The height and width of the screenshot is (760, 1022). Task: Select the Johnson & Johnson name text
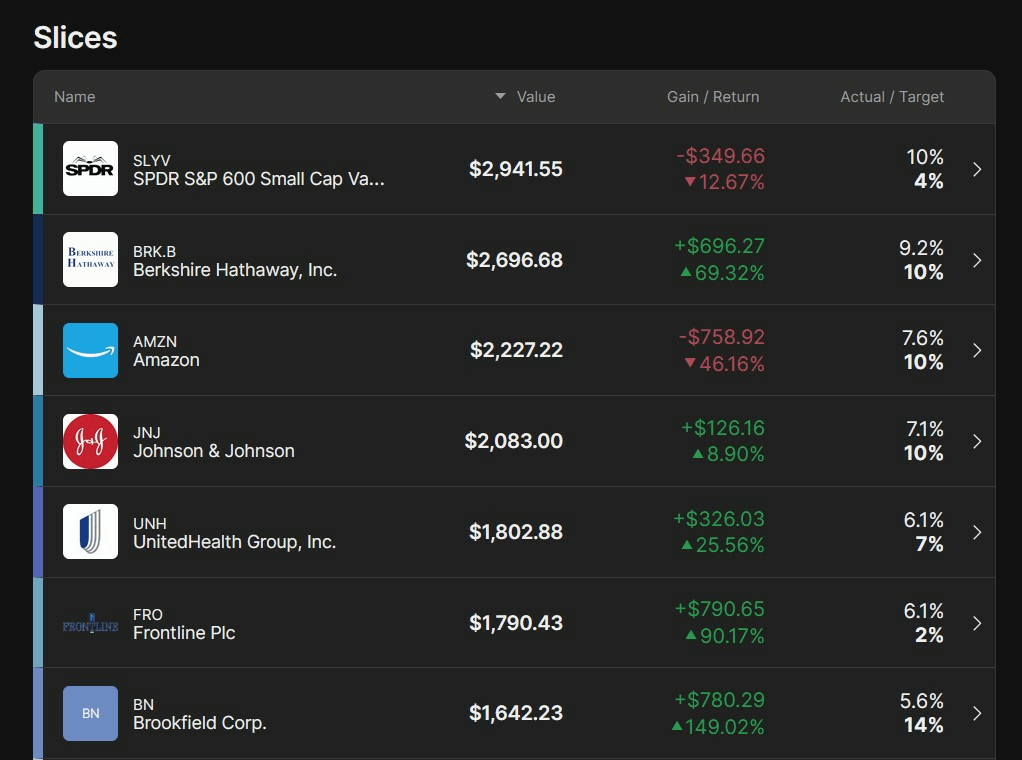(x=214, y=451)
